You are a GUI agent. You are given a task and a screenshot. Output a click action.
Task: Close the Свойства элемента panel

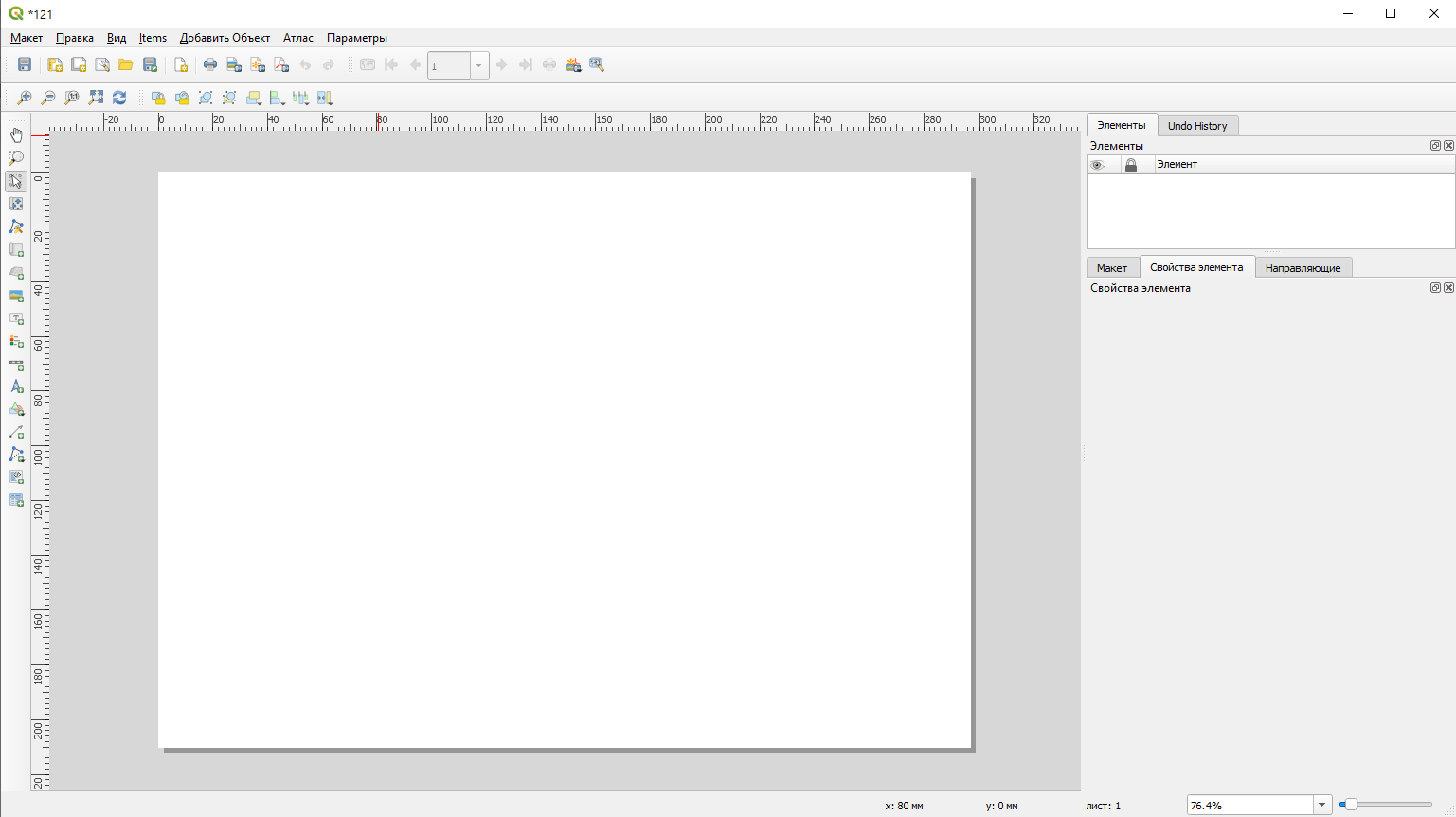(x=1448, y=288)
